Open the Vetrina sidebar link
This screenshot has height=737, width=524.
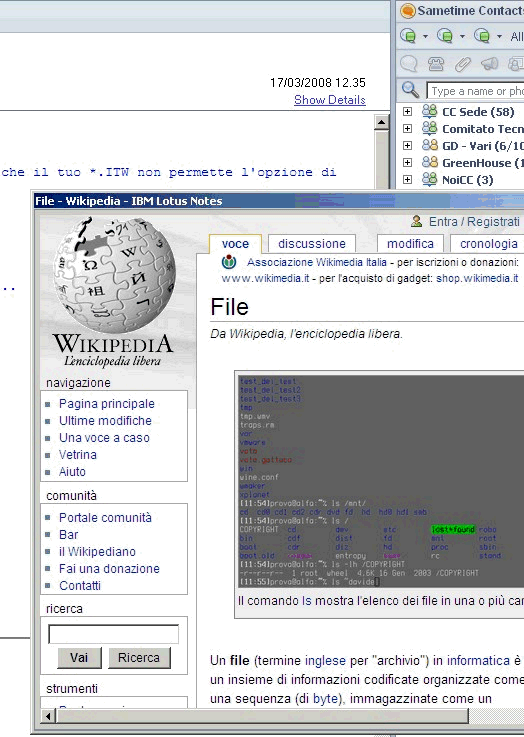(78, 455)
